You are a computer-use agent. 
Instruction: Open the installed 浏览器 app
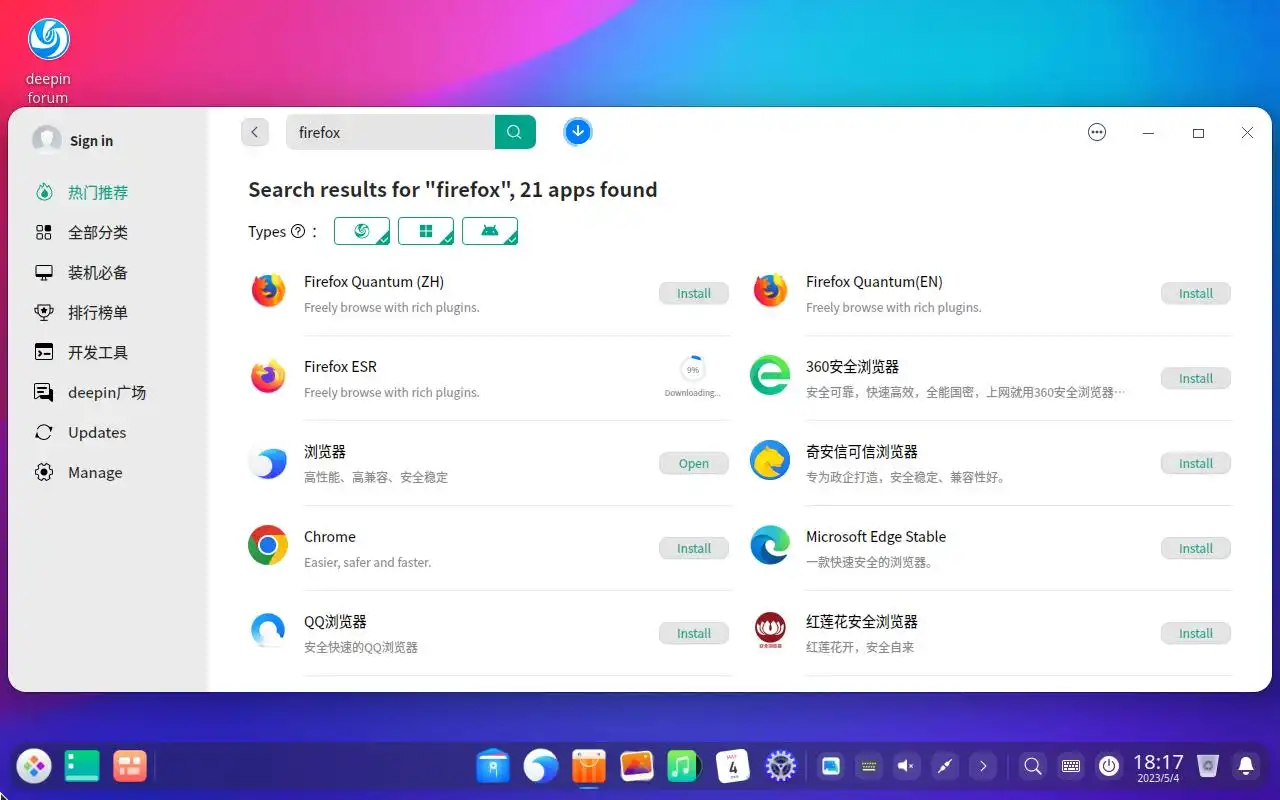[694, 463]
